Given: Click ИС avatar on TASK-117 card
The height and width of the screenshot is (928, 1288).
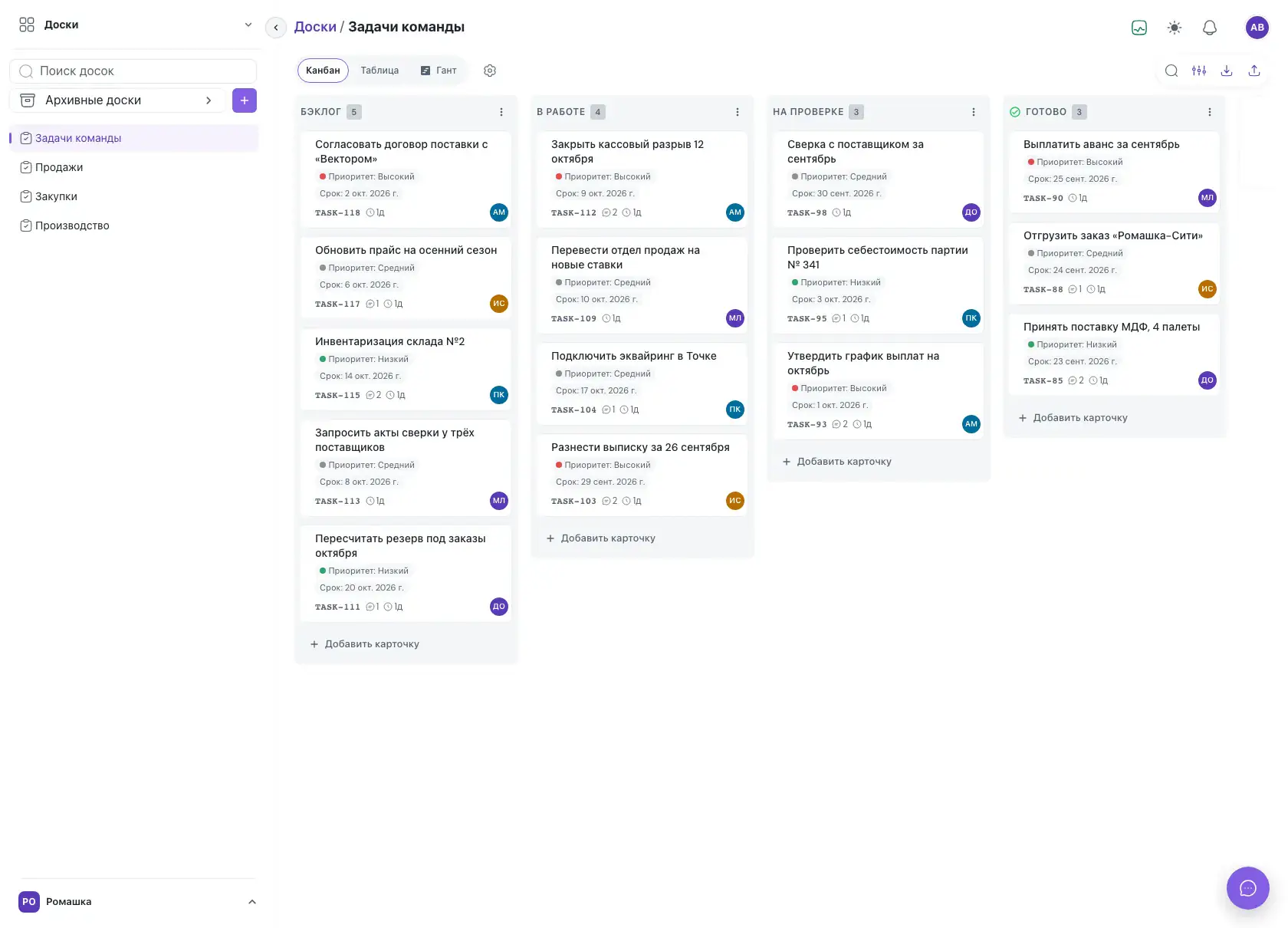Looking at the screenshot, I should 499,304.
